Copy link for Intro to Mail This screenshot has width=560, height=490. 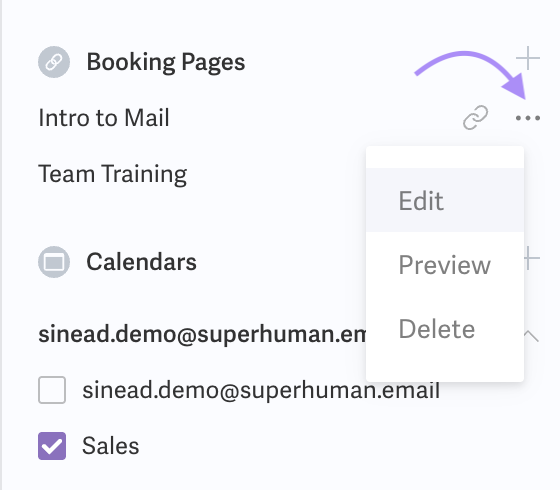(475, 117)
